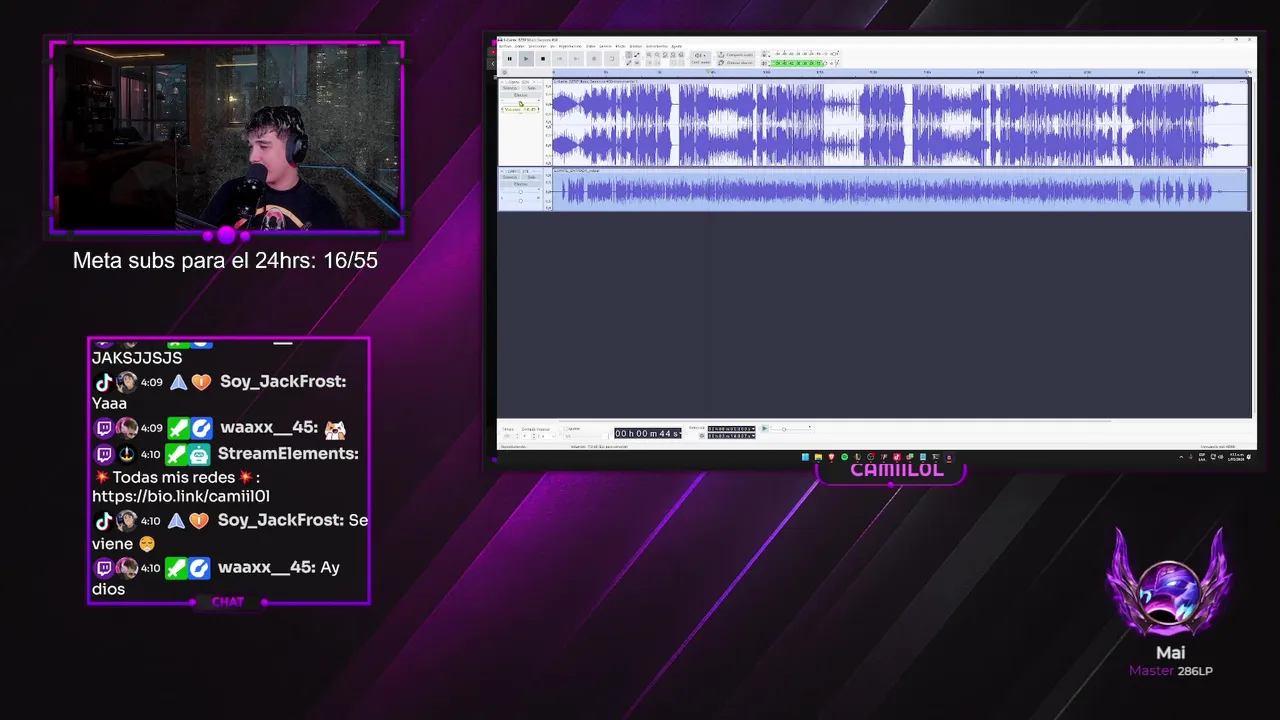Open the Audio Setup dropdown

point(701,59)
